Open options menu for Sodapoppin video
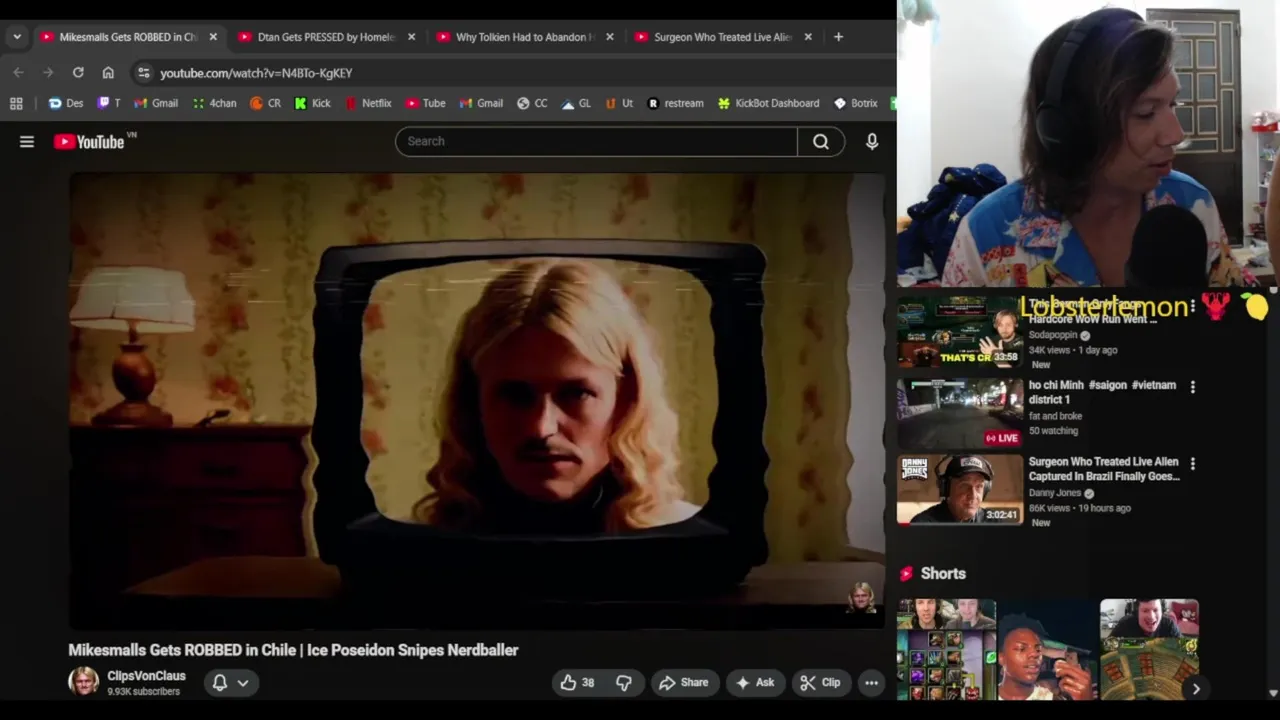Viewport: 1280px width, 720px height. (x=1192, y=307)
